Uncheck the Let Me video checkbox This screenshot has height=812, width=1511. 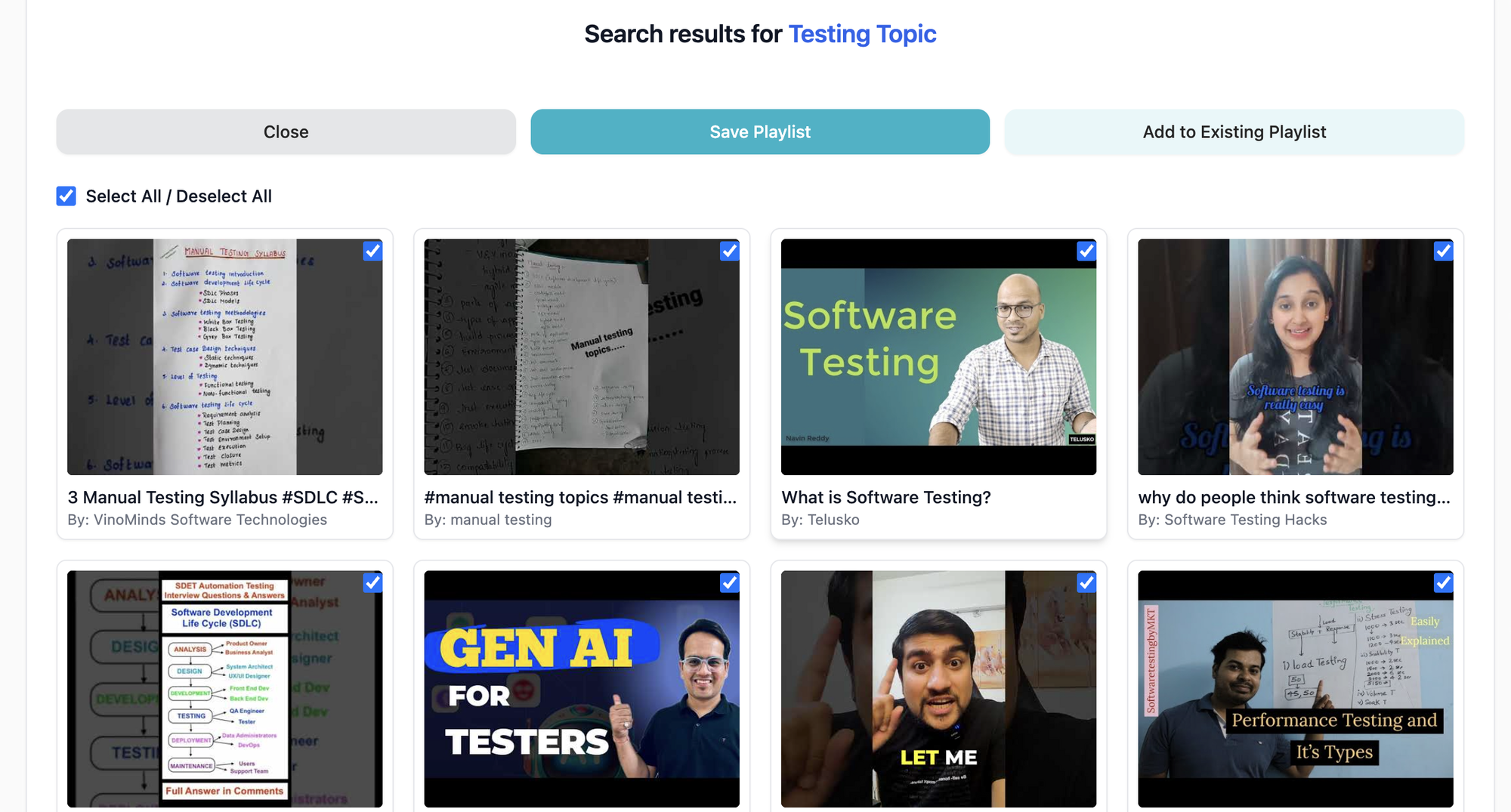click(1086, 582)
